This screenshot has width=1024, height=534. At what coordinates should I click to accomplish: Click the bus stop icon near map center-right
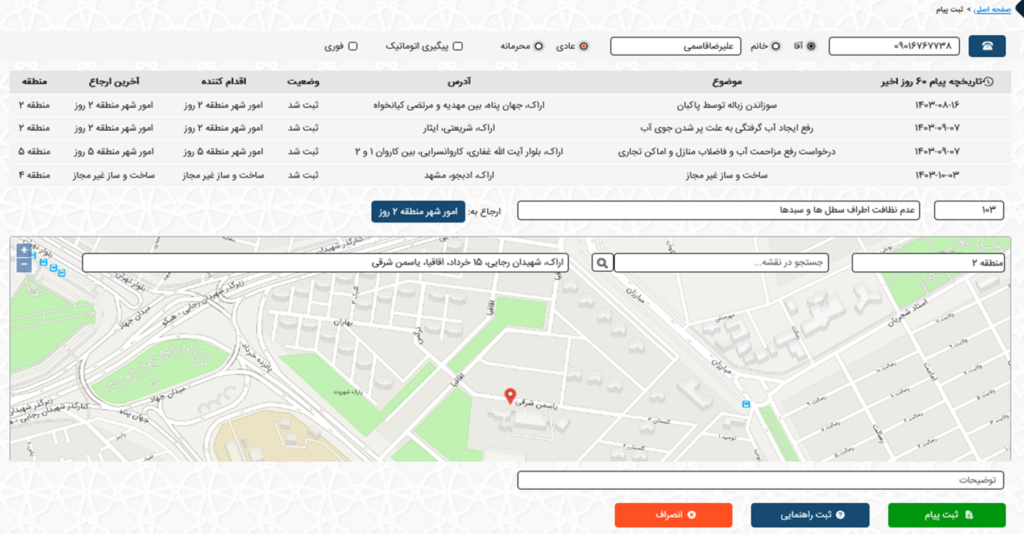(x=745, y=404)
